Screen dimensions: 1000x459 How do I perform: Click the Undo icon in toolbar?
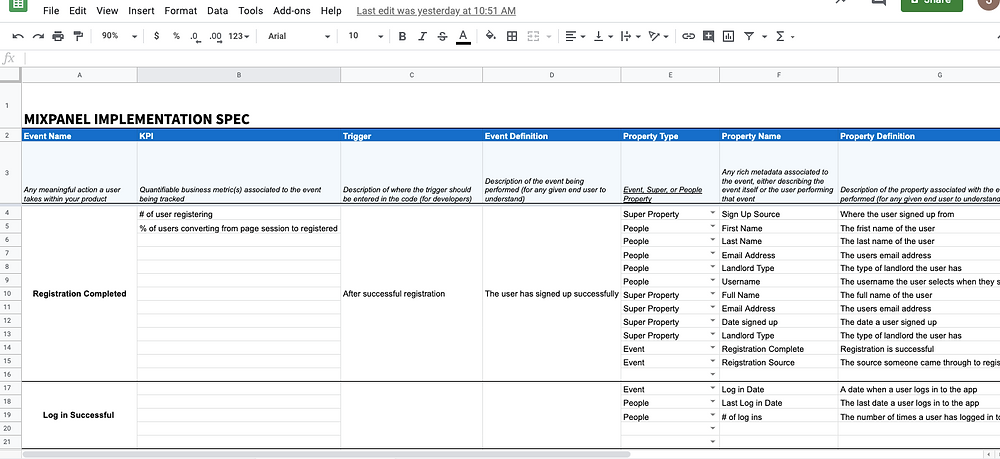pos(18,36)
